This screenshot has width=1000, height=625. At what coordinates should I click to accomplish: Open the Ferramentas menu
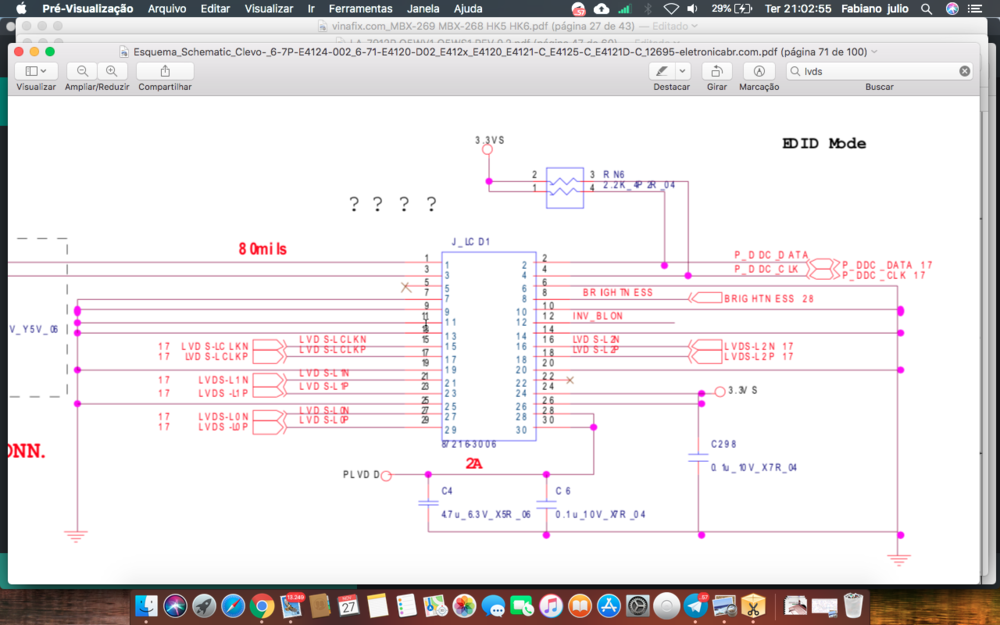(x=360, y=9)
